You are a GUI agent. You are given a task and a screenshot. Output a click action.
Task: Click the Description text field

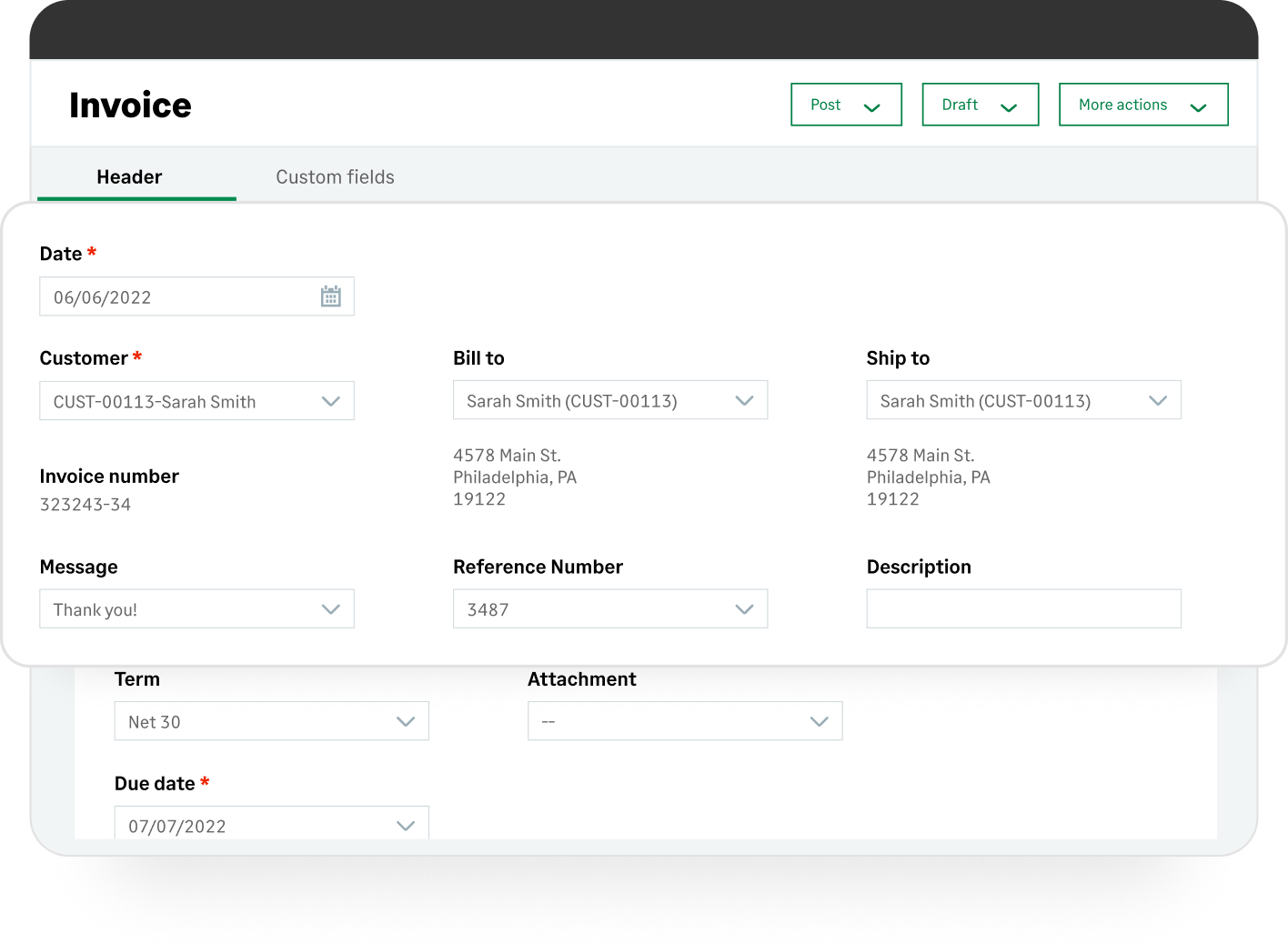(1023, 609)
